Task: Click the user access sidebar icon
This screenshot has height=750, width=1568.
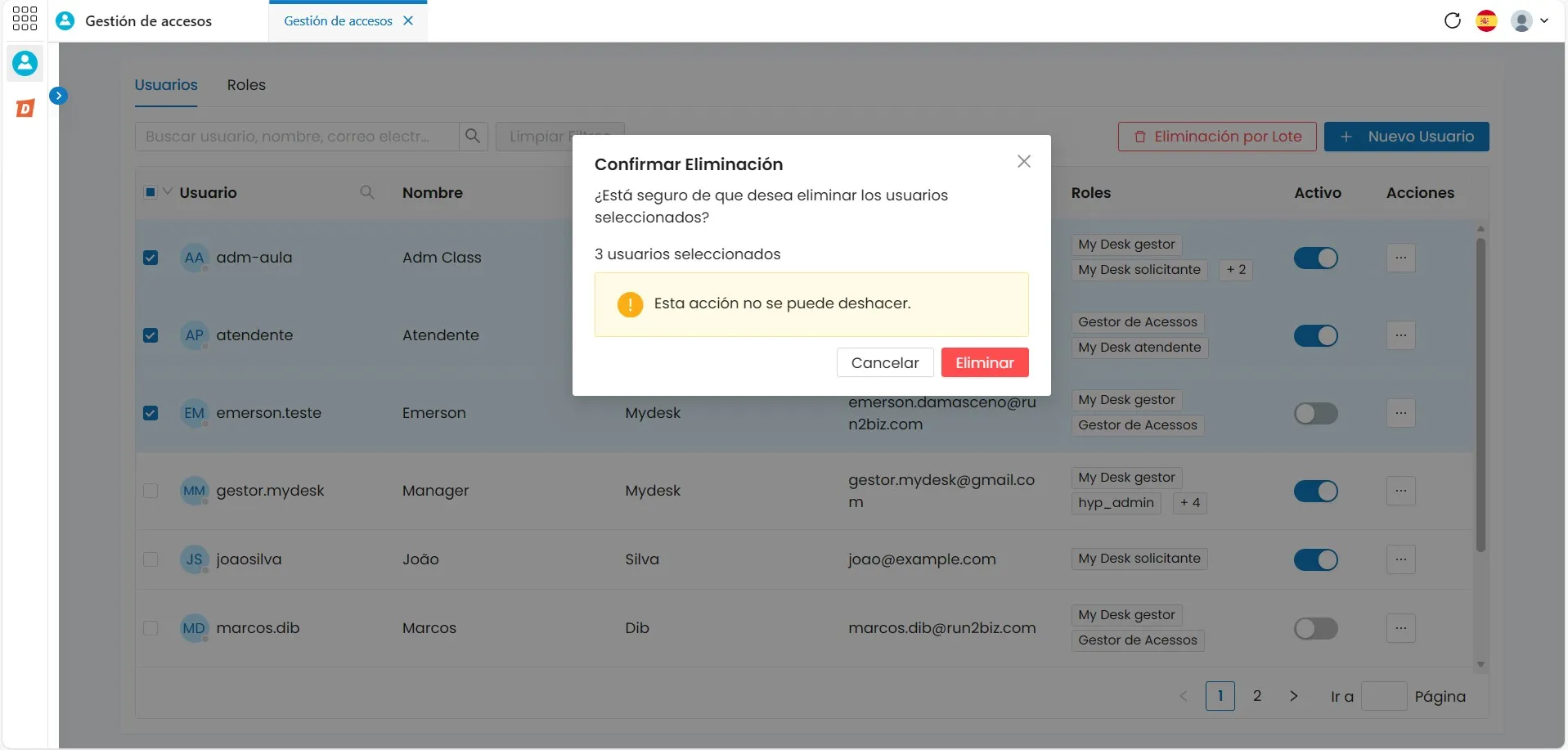Action: point(25,63)
